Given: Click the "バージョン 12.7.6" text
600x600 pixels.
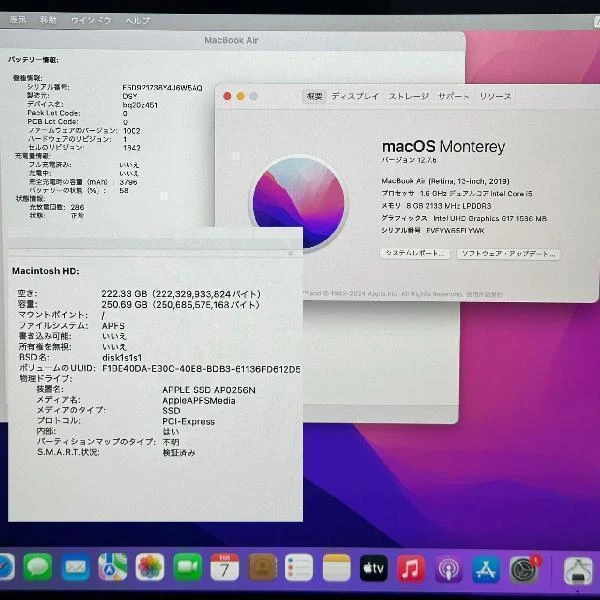Looking at the screenshot, I should [409, 160].
